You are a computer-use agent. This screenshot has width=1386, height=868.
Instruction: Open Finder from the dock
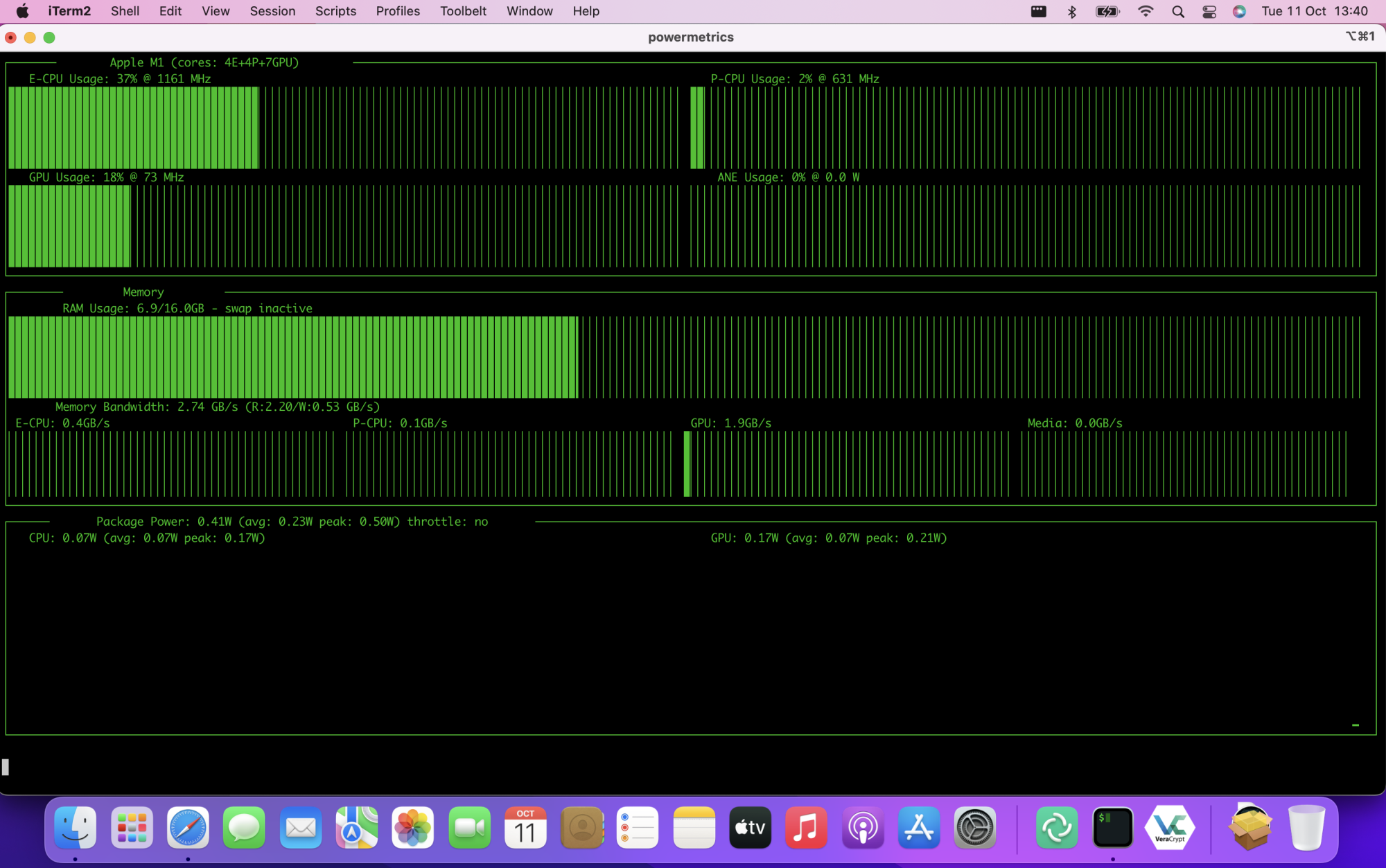coord(76,827)
